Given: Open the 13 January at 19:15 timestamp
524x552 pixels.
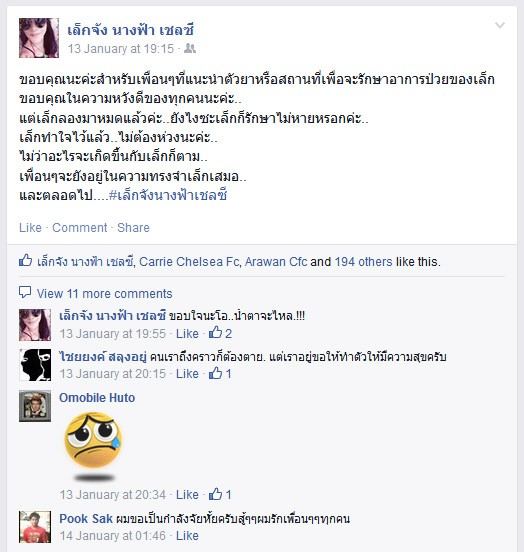Looking at the screenshot, I should coord(121,49).
